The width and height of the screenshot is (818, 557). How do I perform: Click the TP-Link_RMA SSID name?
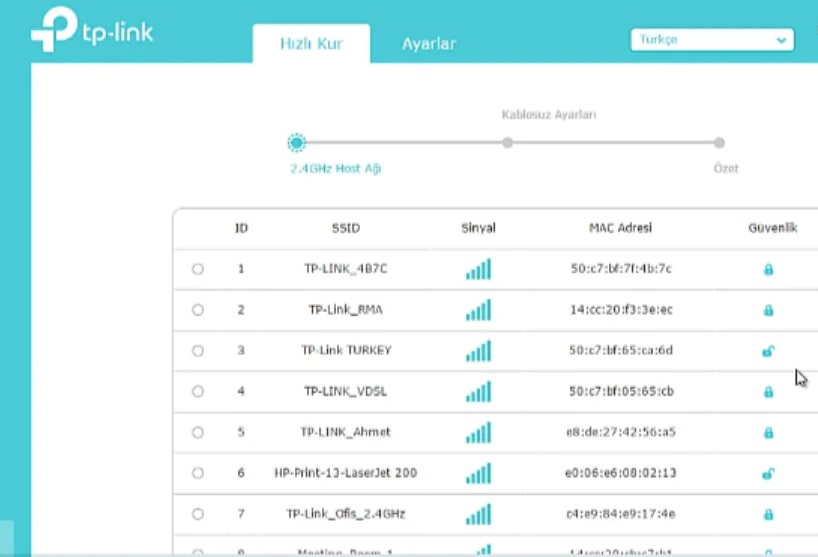point(345,310)
